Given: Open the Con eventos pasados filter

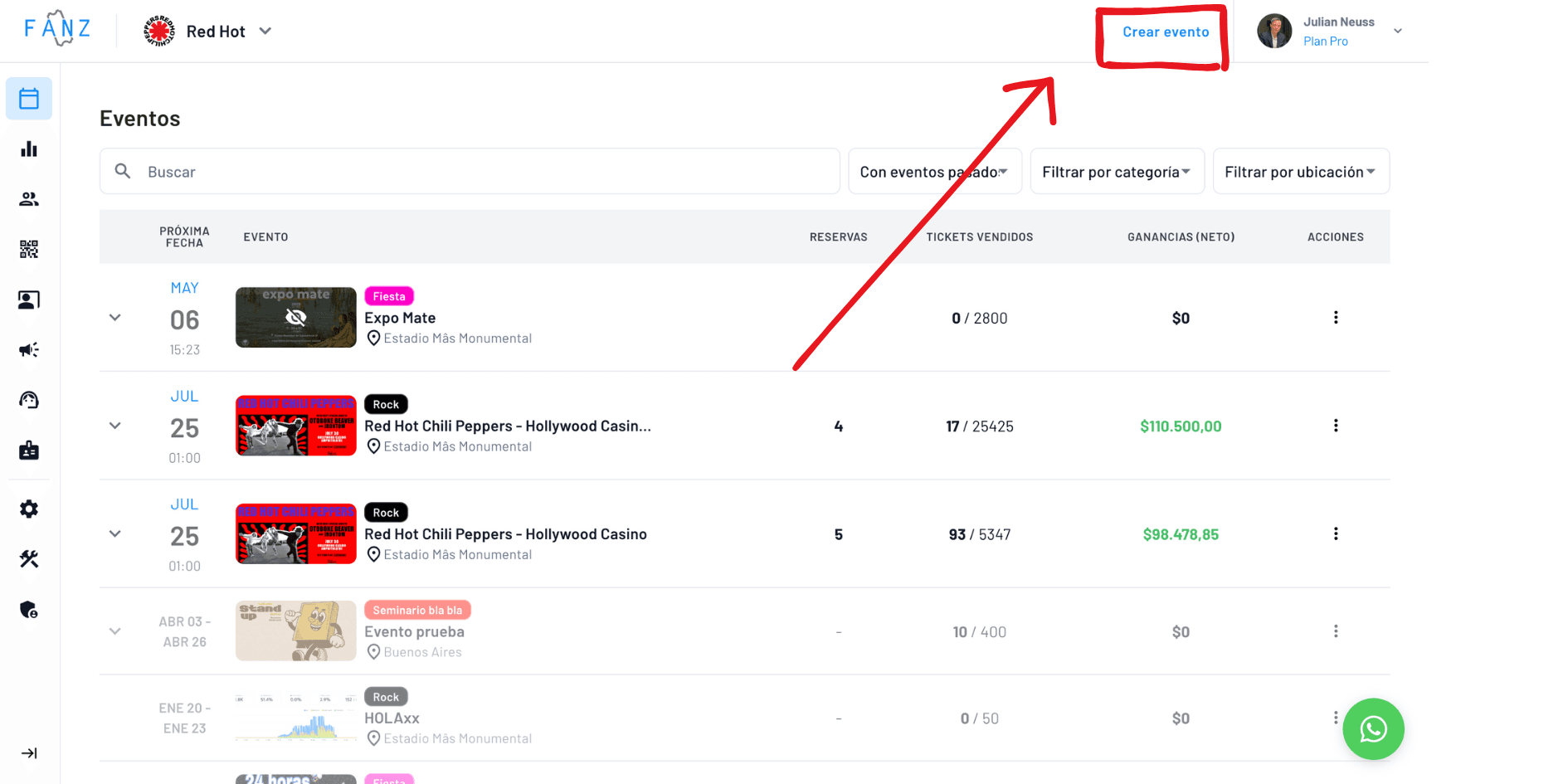Looking at the screenshot, I should [934, 172].
